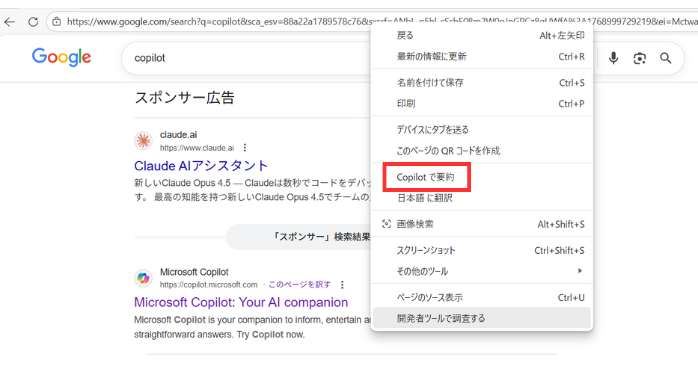Click the claude.ai favicon

(x=143, y=141)
